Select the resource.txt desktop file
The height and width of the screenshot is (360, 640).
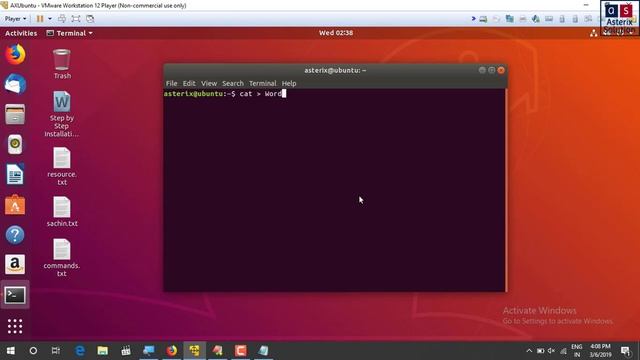[62, 167]
